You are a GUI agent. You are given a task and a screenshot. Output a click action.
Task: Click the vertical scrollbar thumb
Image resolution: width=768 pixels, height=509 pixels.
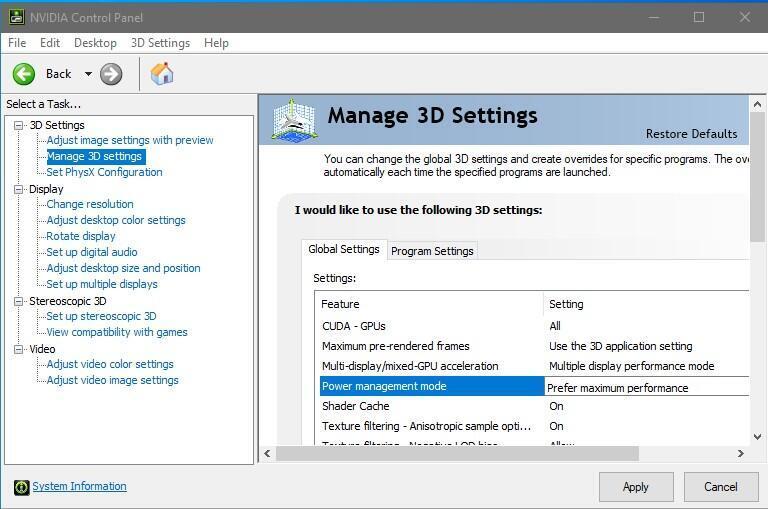coord(757,176)
